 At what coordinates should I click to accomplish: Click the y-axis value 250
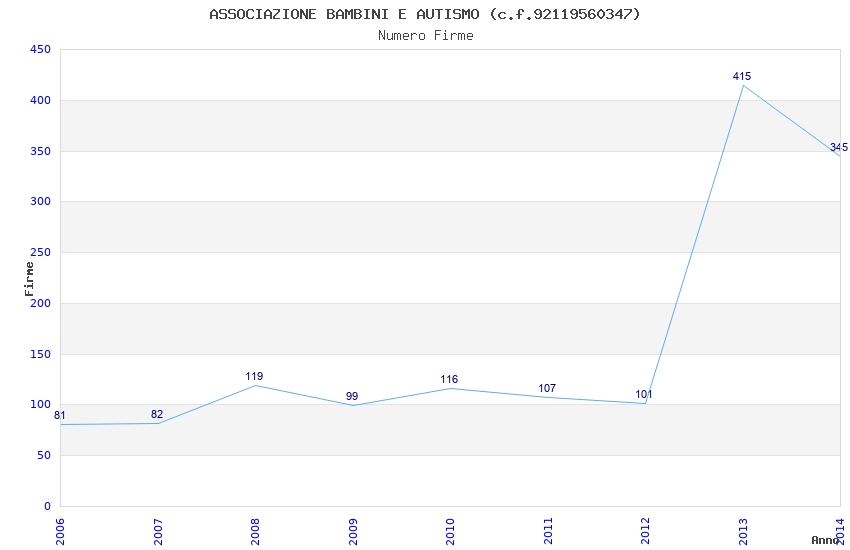40,253
